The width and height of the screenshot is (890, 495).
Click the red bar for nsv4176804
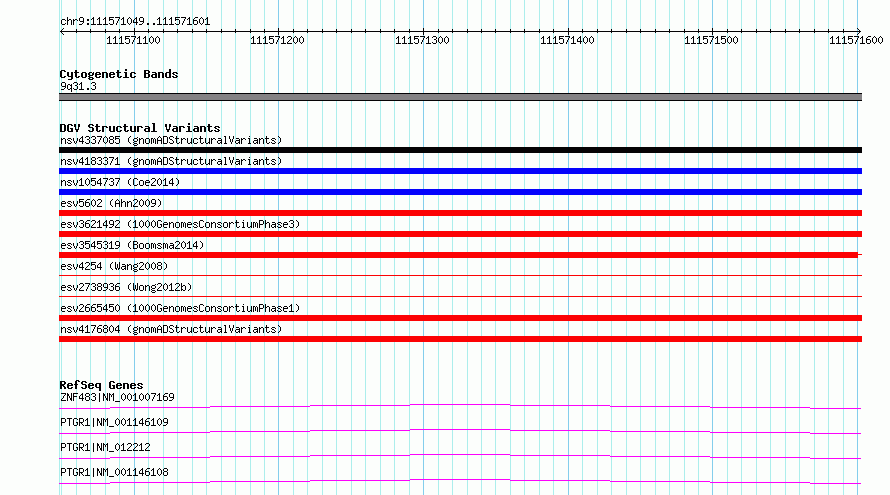point(460,339)
